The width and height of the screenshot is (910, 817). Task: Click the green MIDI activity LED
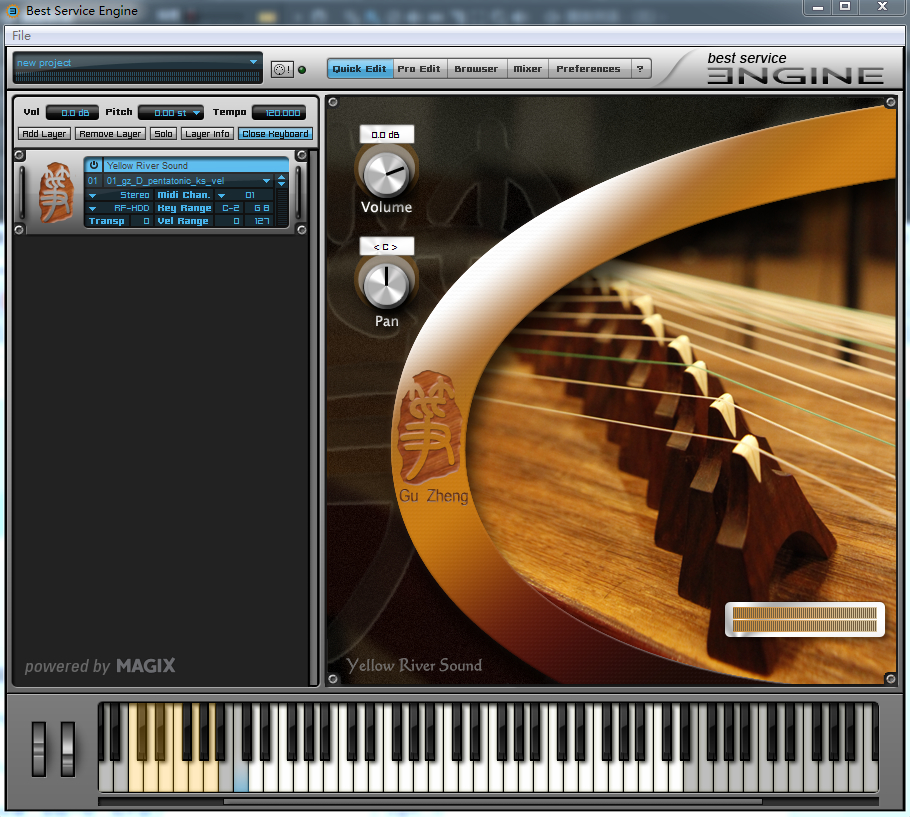[302, 70]
